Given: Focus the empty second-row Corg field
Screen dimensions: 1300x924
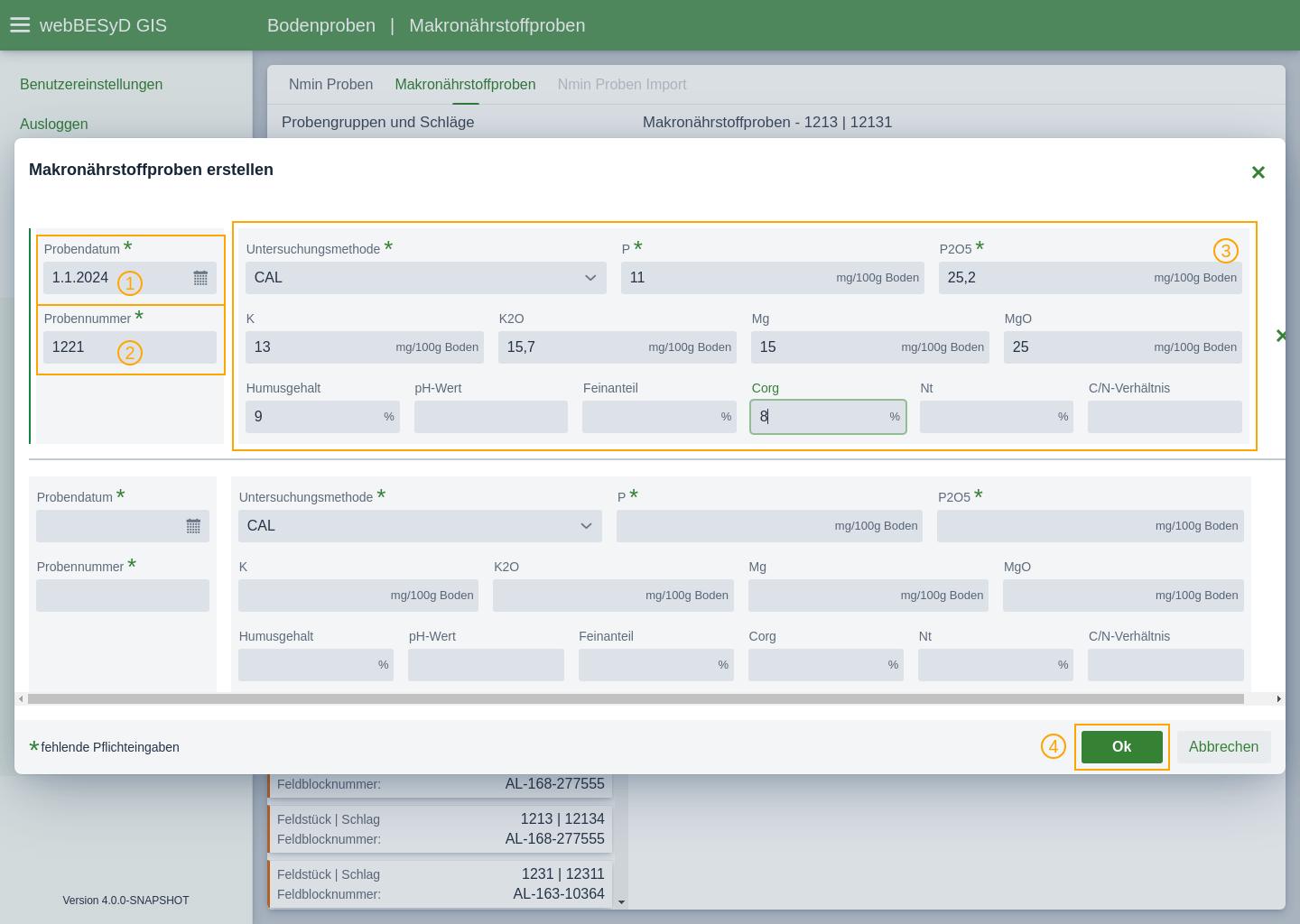Looking at the screenshot, I should coord(826,665).
